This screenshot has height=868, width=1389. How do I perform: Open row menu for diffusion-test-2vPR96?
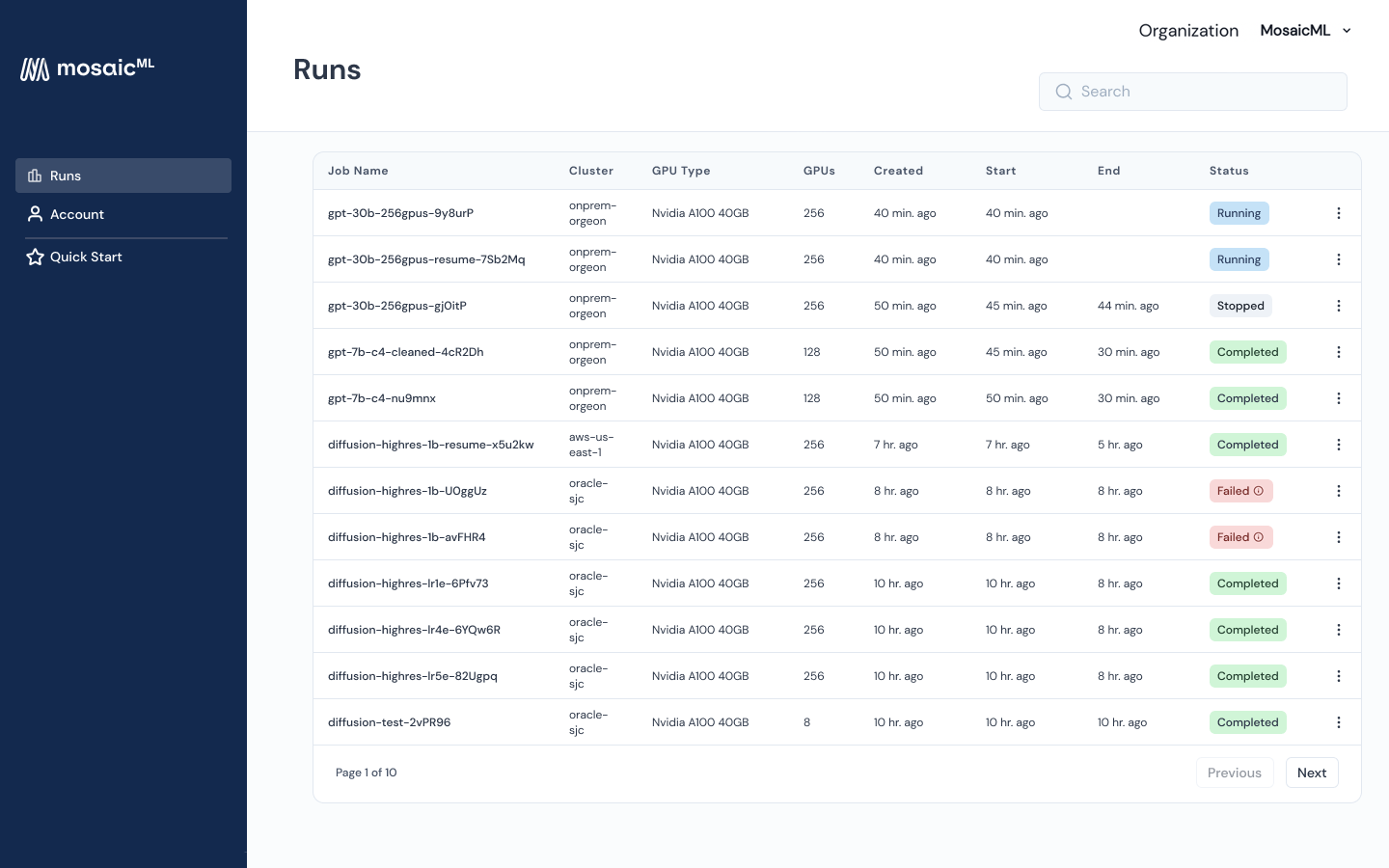coord(1339,722)
